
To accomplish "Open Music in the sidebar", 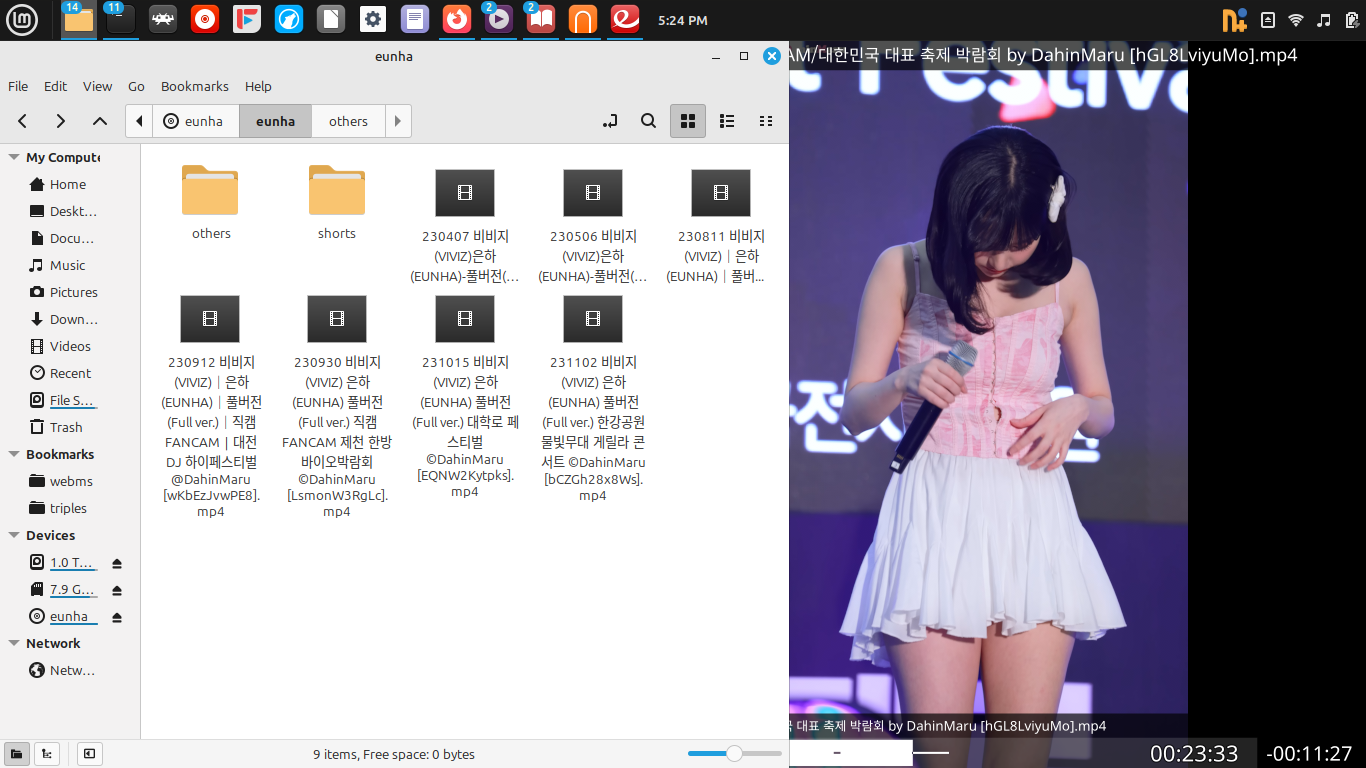I will point(66,265).
